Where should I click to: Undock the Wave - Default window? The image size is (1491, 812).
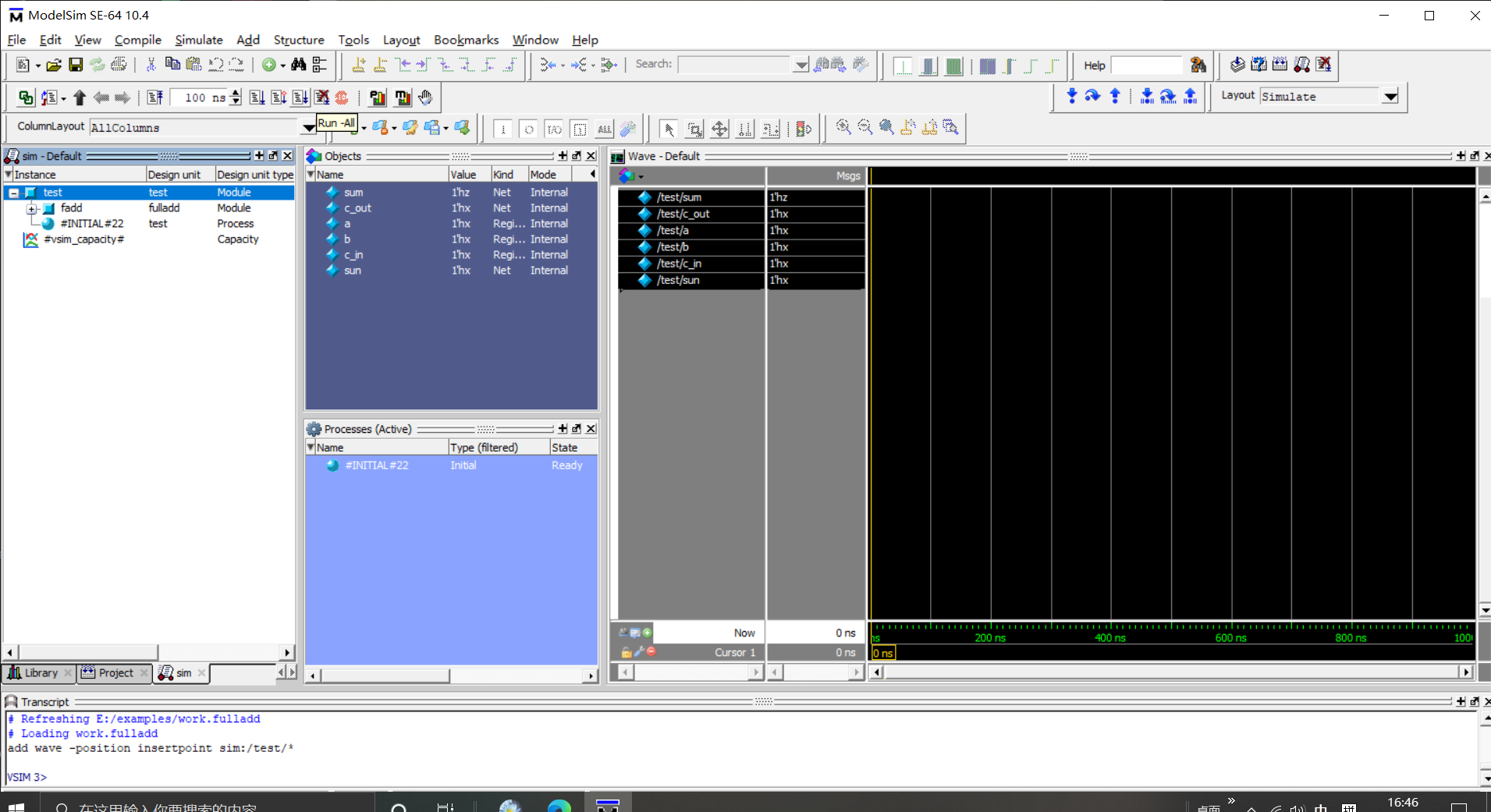point(1474,156)
